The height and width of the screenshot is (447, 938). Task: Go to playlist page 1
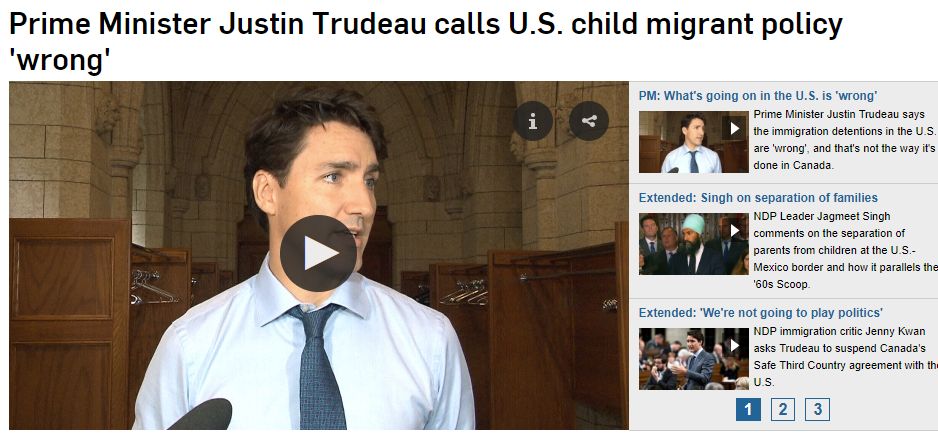coord(748,410)
